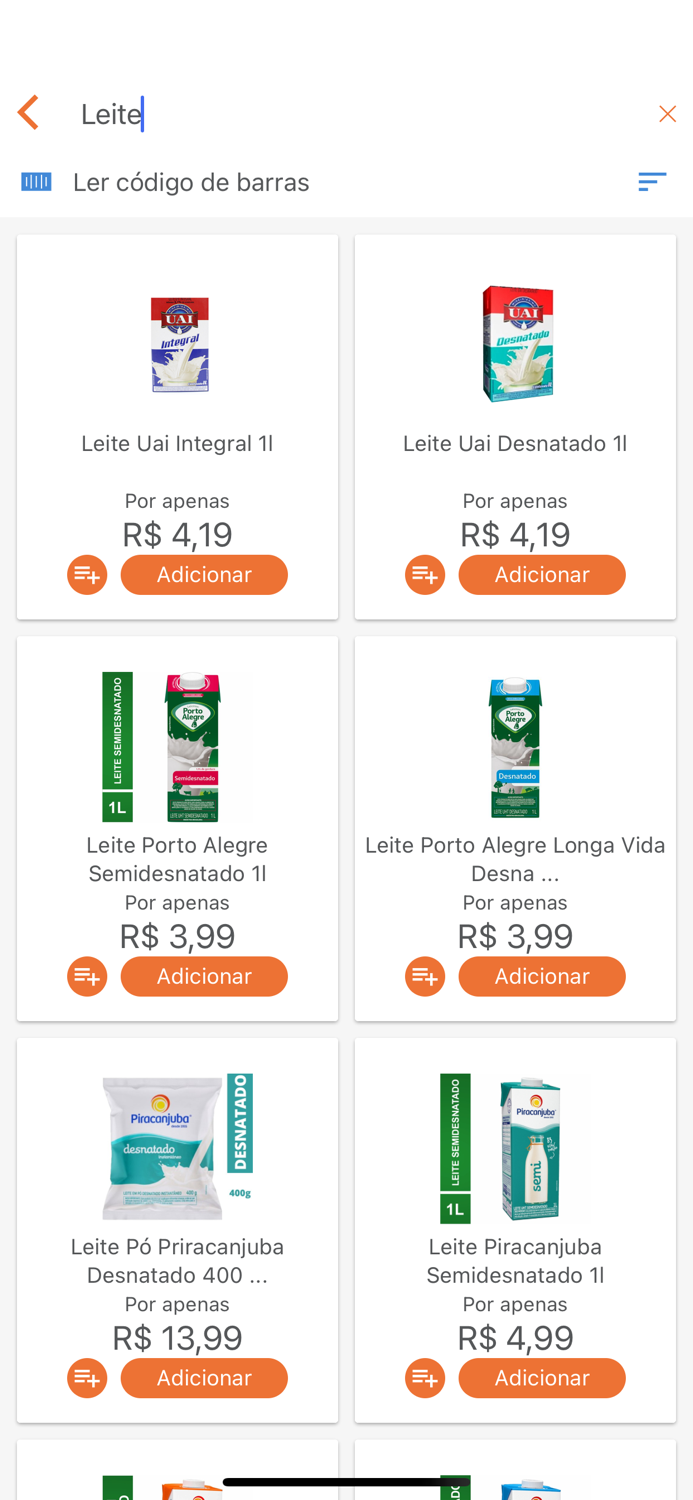693x1500 pixels.
Task: Add Porto Alegre Semidesnatado 1l to cart
Action: point(204,976)
